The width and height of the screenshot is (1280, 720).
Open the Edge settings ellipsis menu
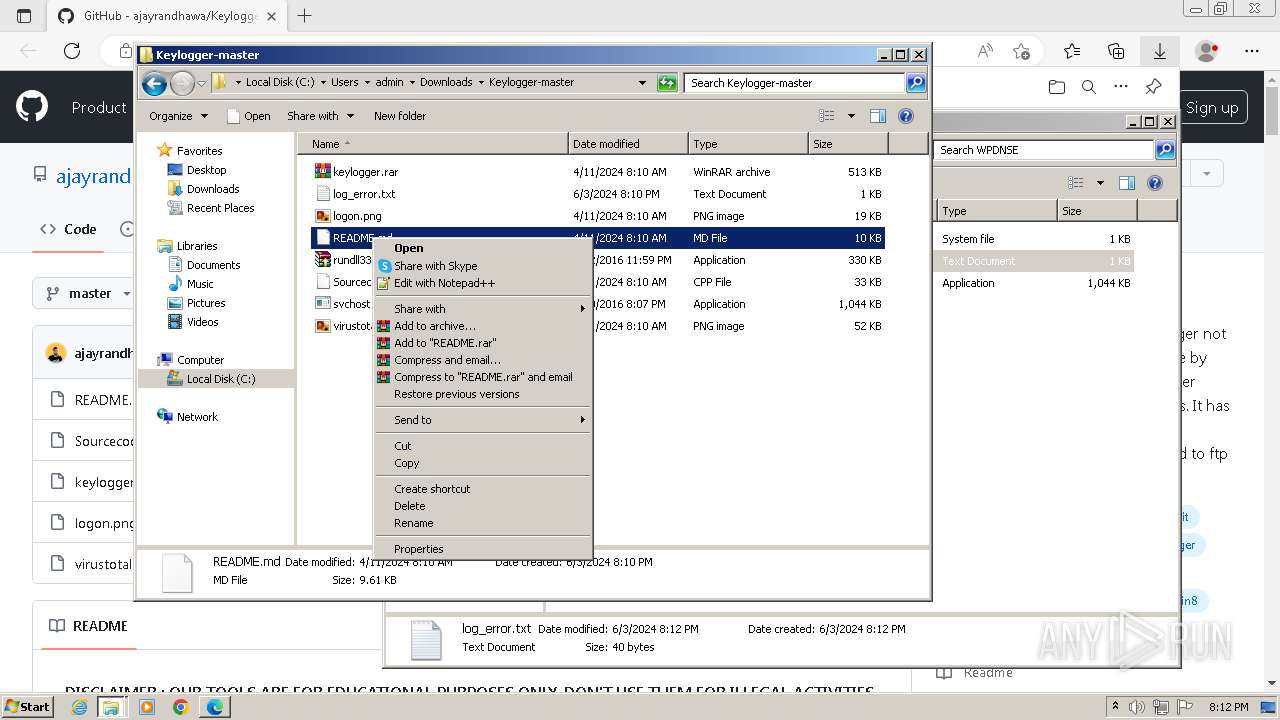tap(1252, 51)
